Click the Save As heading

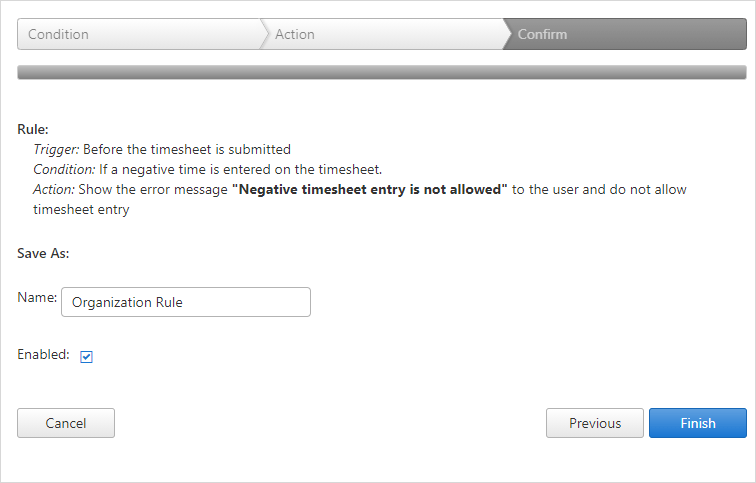tap(43, 254)
